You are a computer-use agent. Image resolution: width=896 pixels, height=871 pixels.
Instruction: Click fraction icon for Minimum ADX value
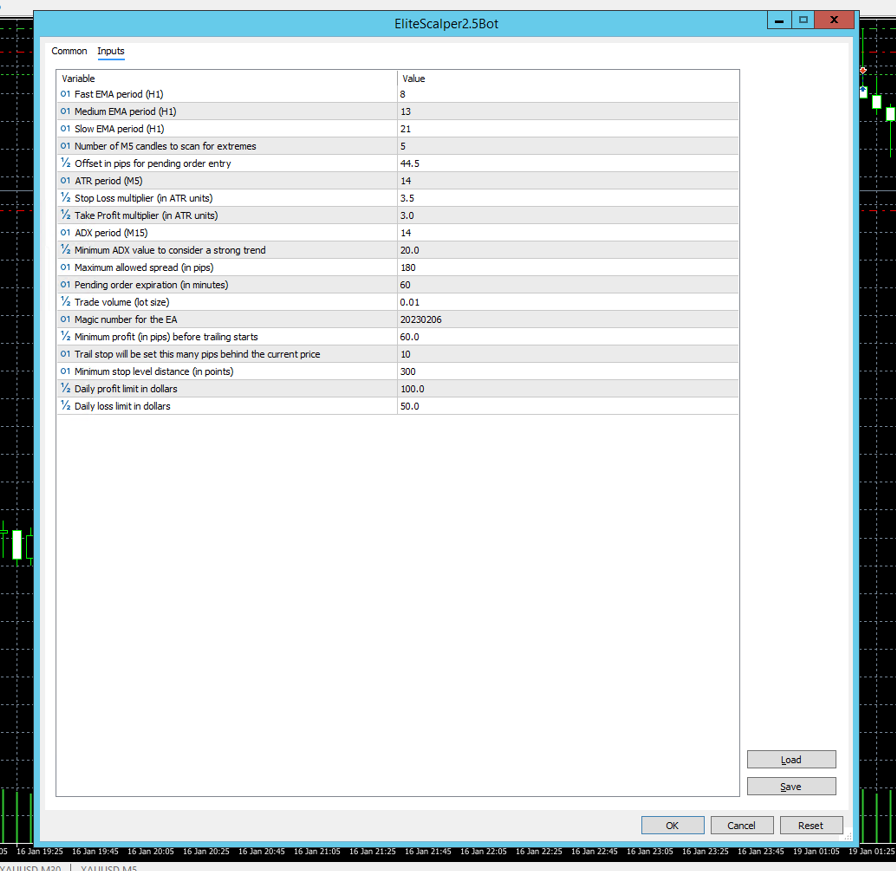[65, 250]
